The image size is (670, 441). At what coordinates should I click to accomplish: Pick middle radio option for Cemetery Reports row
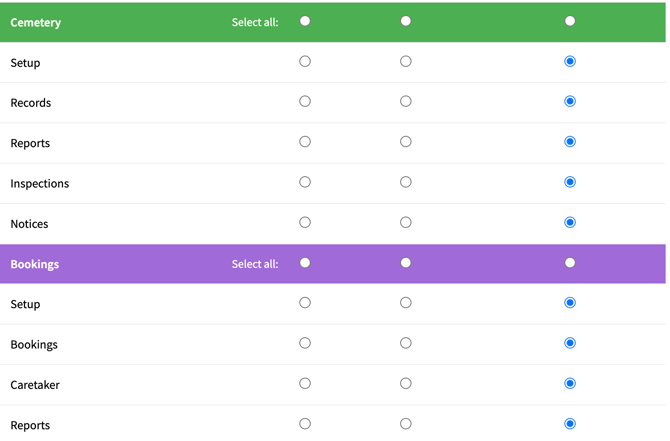point(405,142)
